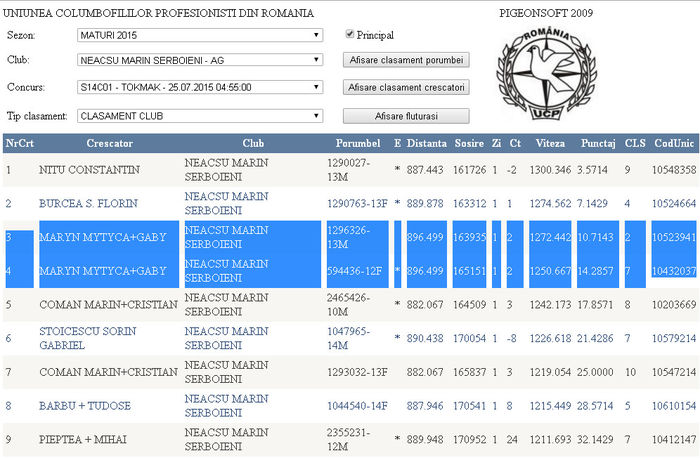This screenshot has height=458, width=700.
Task: Click the Punctaj column header
Action: click(597, 143)
